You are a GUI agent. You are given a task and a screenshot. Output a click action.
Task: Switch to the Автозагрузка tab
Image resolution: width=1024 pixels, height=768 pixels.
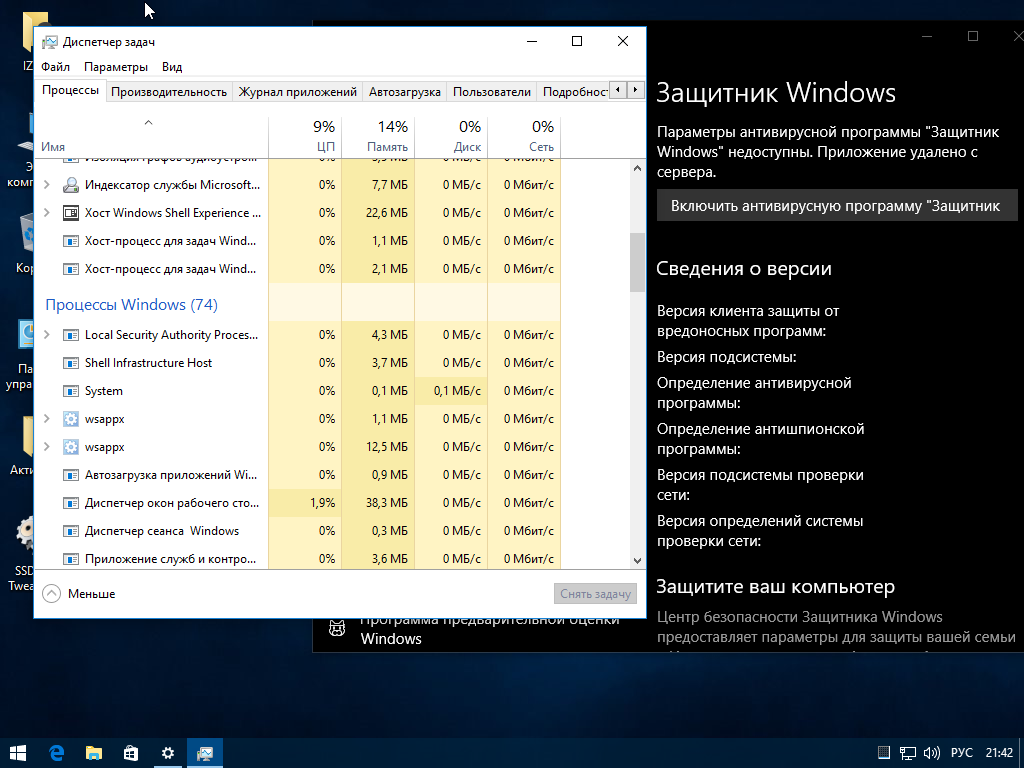pyautogui.click(x=404, y=92)
